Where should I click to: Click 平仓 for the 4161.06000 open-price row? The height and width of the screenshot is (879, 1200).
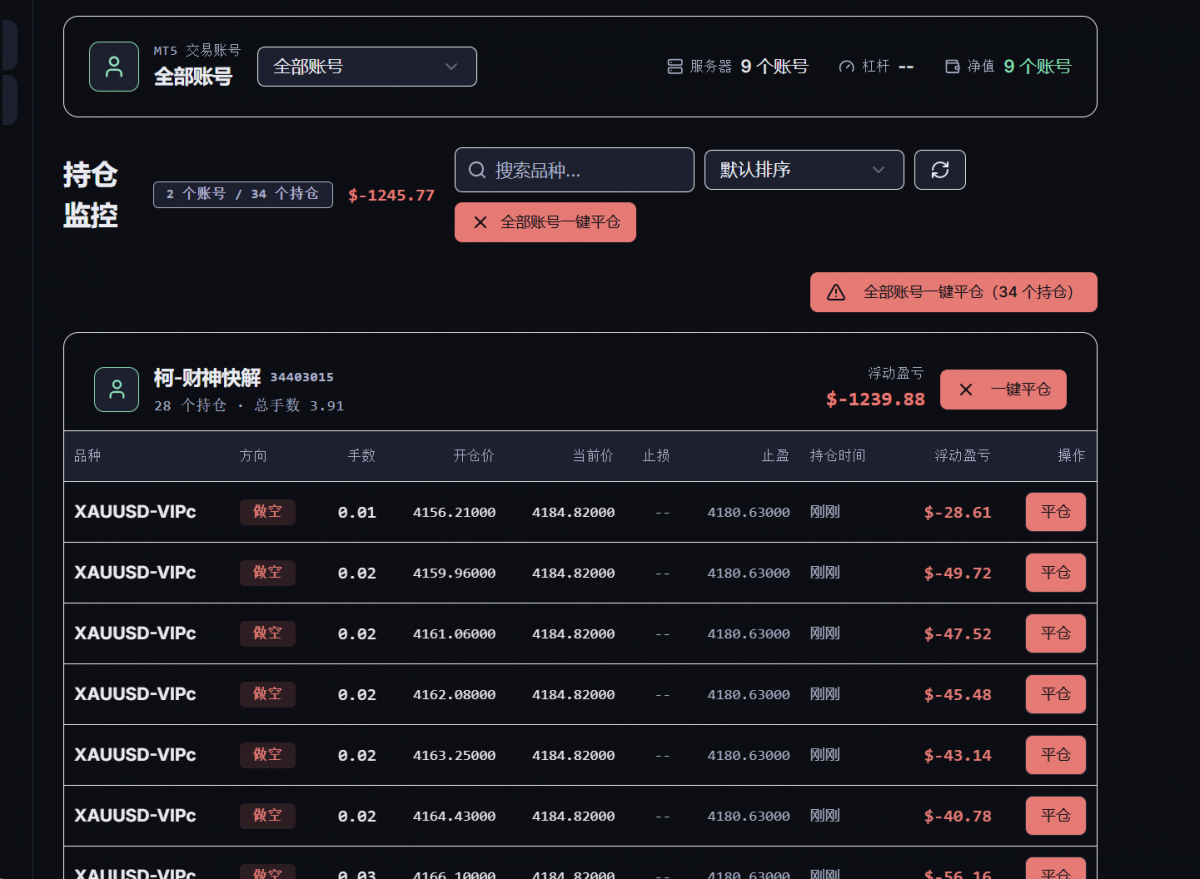pos(1055,633)
